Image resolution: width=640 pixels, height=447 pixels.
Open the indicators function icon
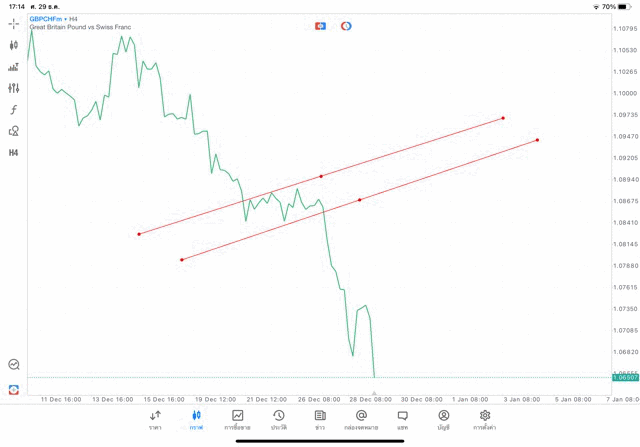pyautogui.click(x=14, y=110)
